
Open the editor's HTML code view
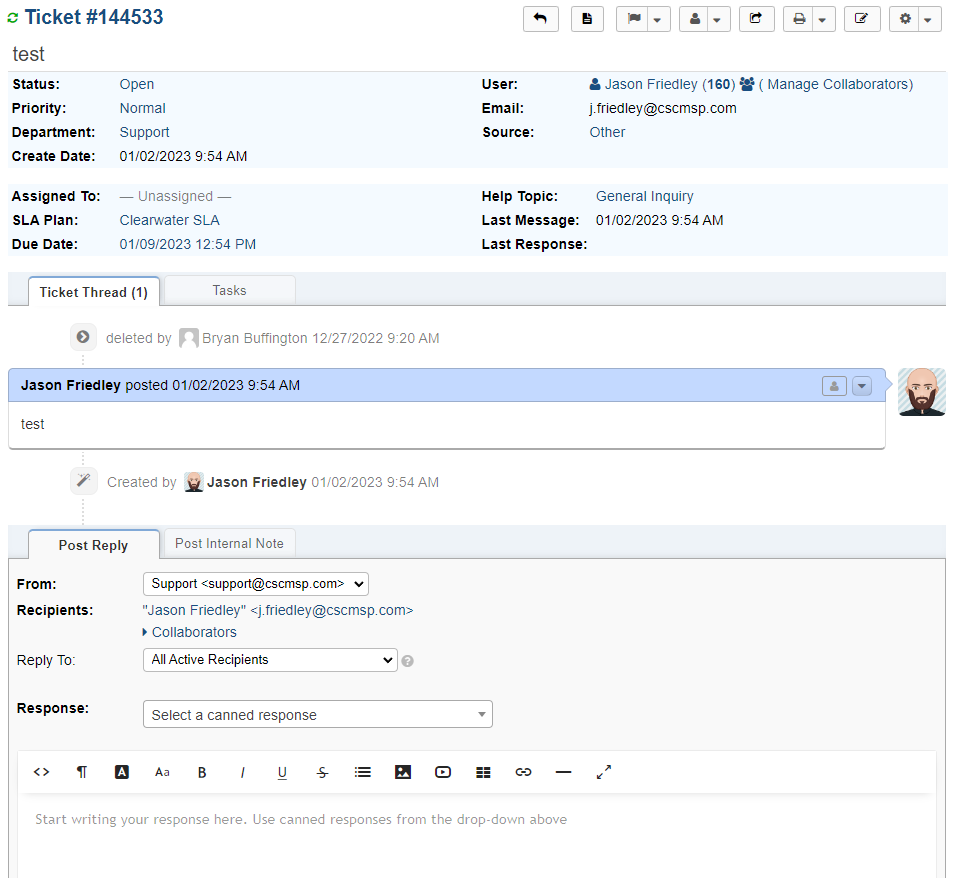pyautogui.click(x=41, y=772)
